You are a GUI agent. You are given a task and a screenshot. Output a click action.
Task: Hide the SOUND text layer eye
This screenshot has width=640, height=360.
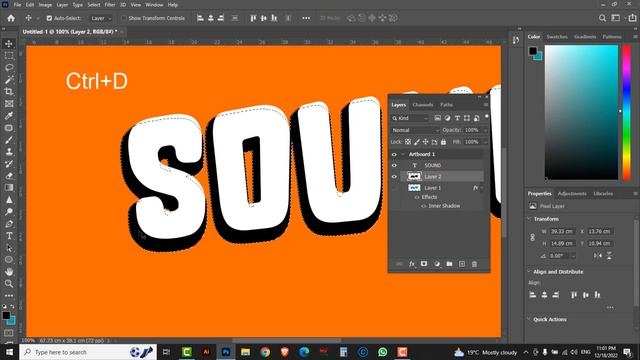[394, 165]
